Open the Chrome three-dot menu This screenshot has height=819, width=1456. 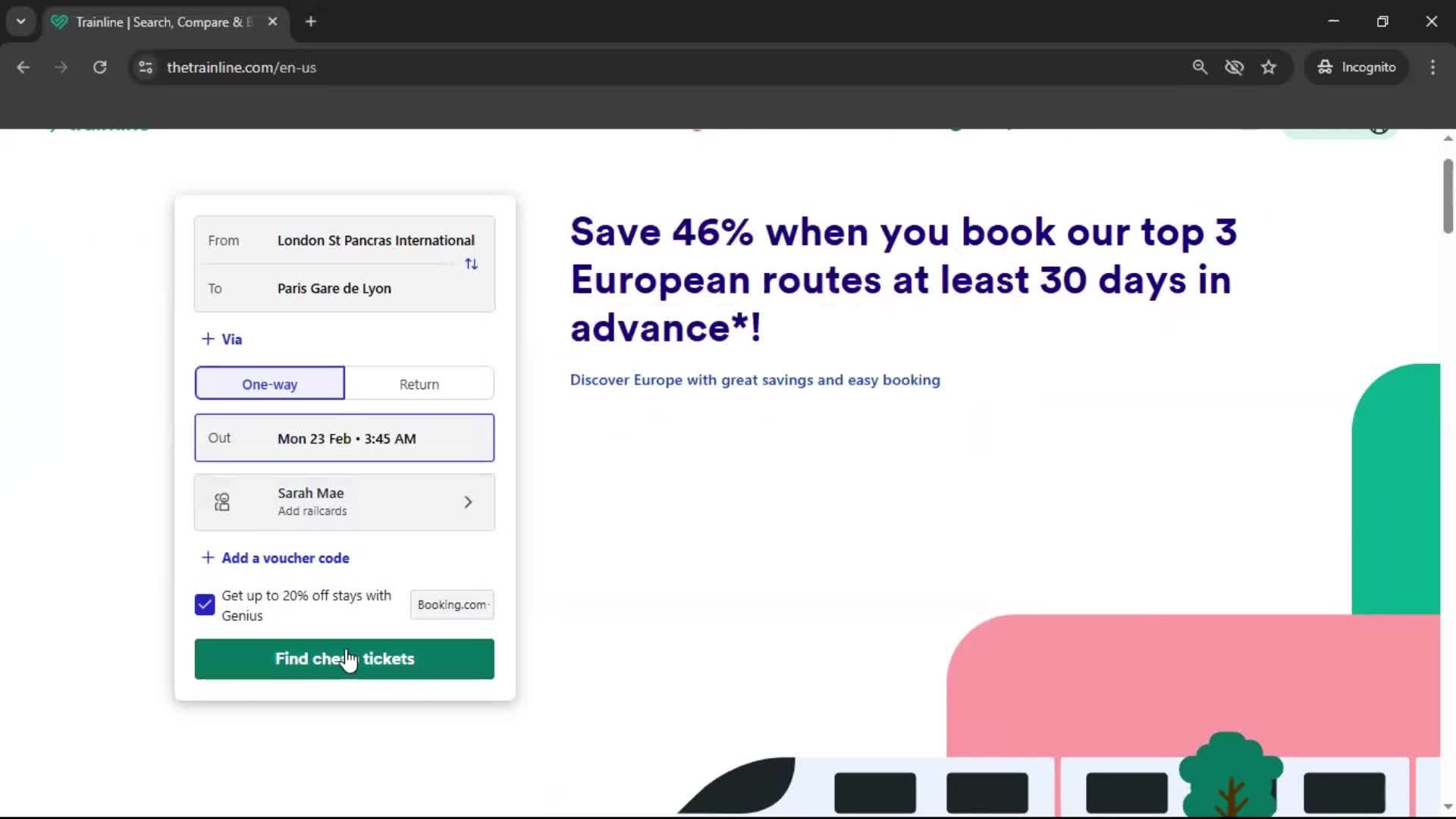pyautogui.click(x=1432, y=67)
